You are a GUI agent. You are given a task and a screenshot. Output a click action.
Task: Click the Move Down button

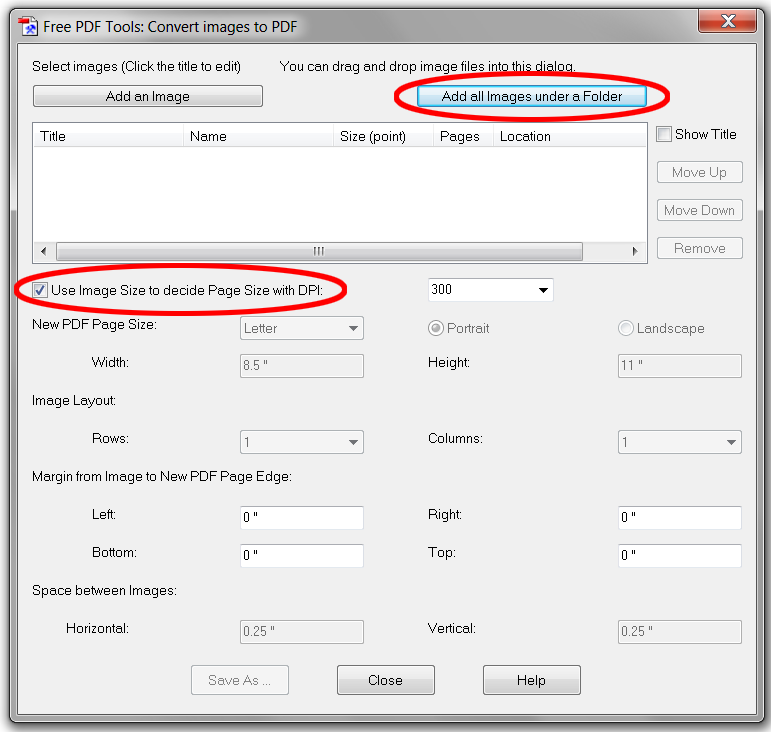pyautogui.click(x=699, y=210)
